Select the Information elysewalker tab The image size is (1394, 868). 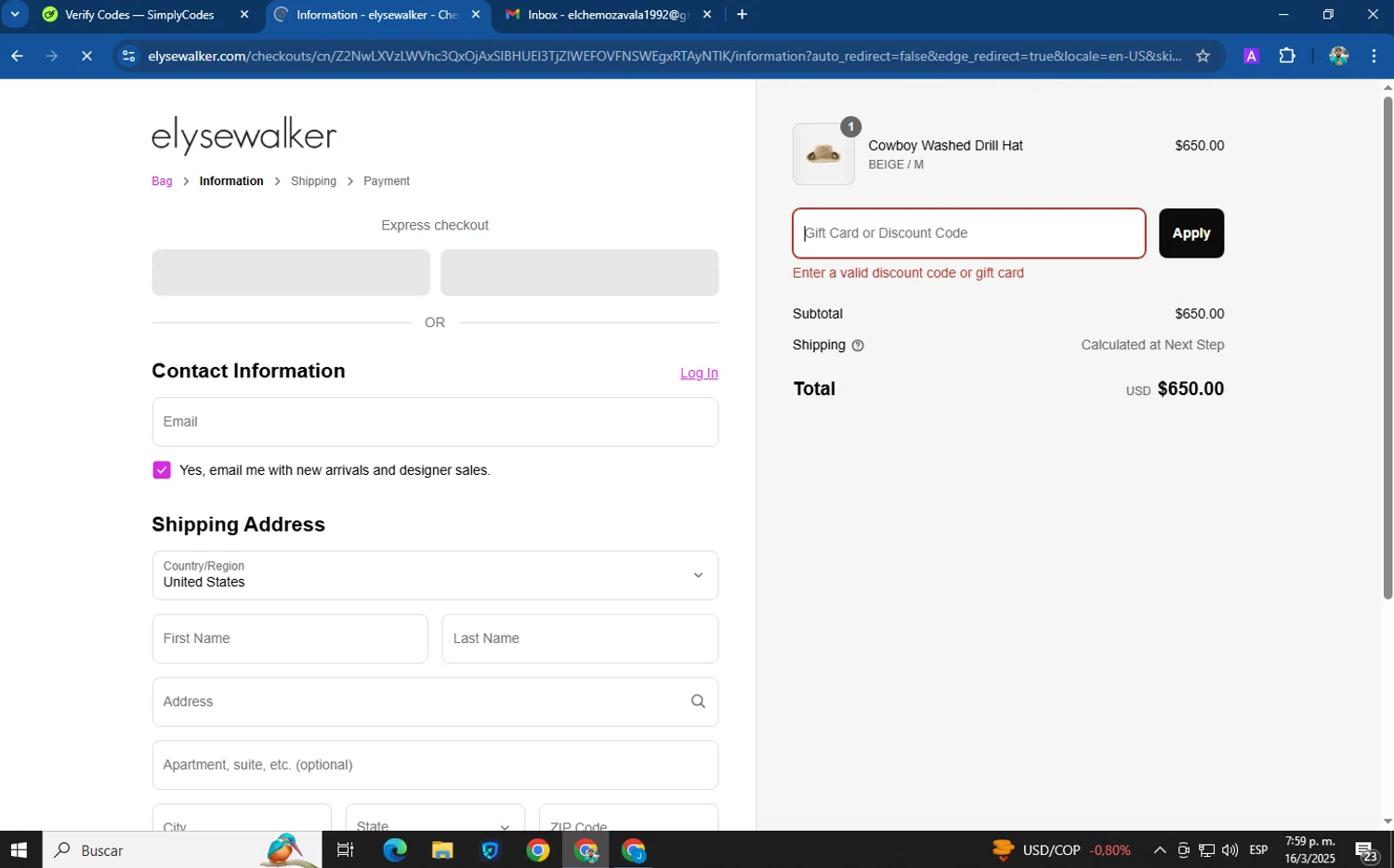(x=376, y=15)
